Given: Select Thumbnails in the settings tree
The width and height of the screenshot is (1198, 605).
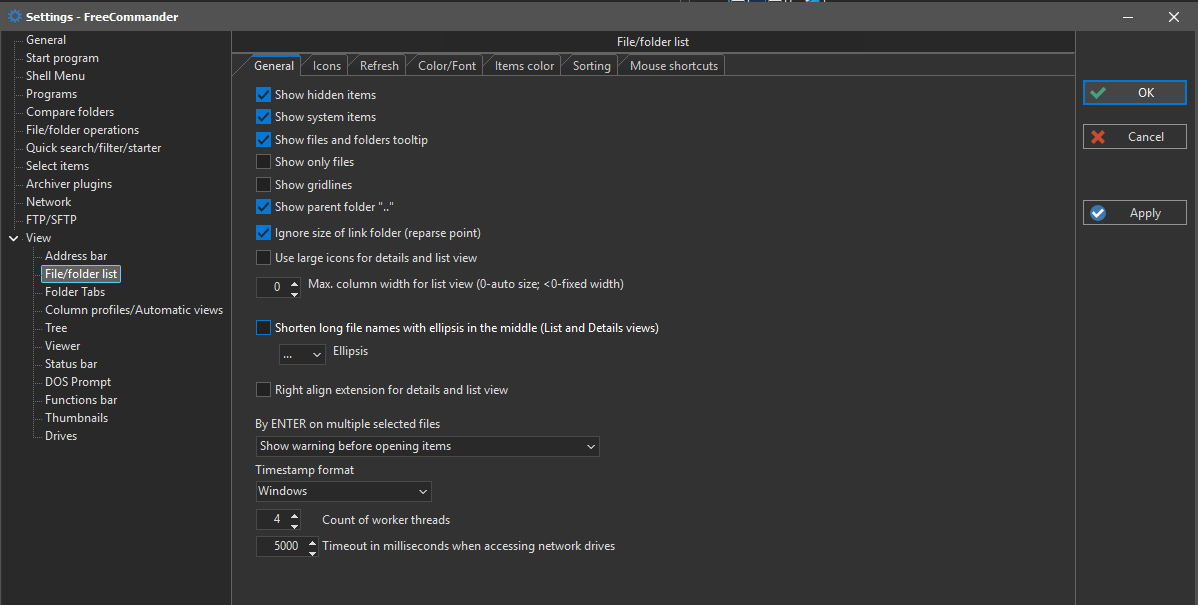Looking at the screenshot, I should click(x=76, y=418).
